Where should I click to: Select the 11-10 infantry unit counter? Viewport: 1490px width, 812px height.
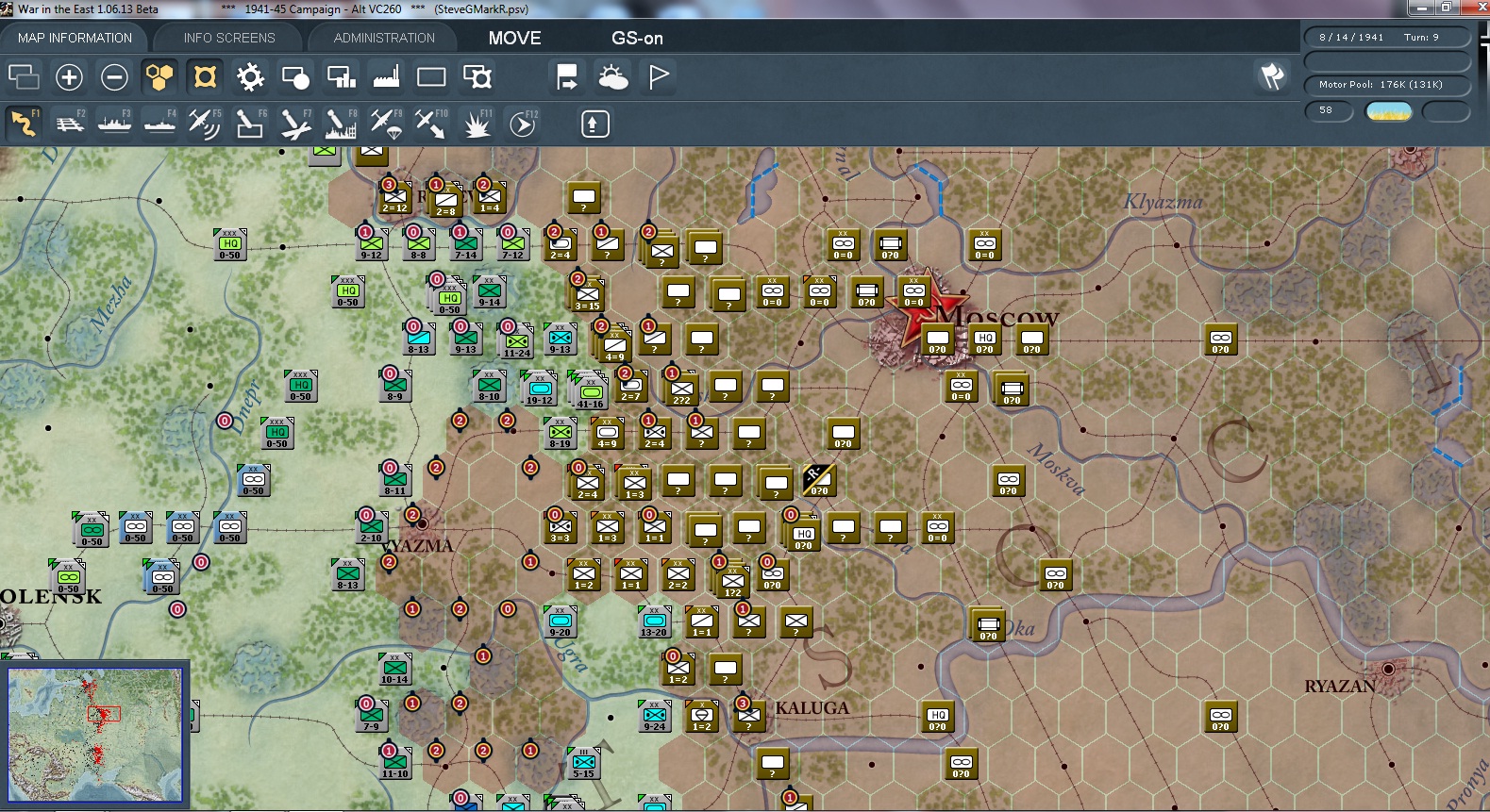coord(394,763)
